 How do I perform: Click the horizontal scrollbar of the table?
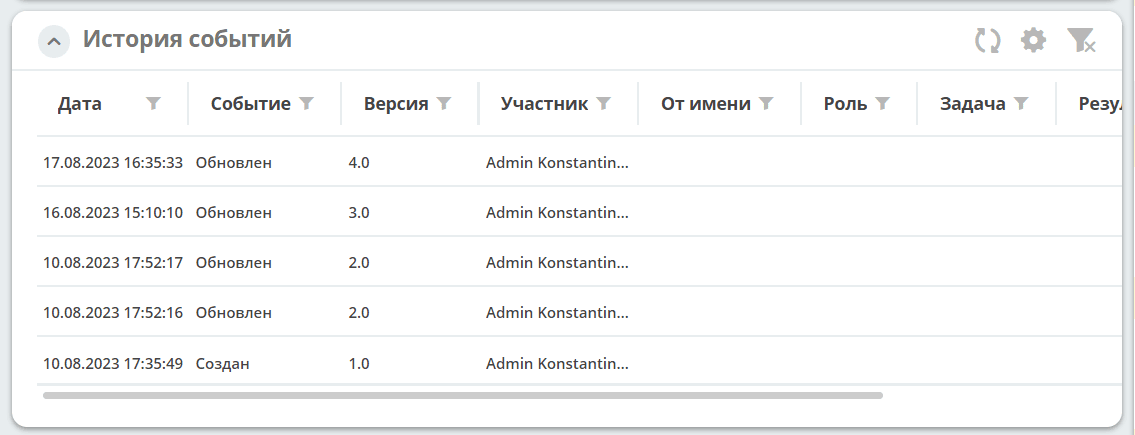(463, 396)
